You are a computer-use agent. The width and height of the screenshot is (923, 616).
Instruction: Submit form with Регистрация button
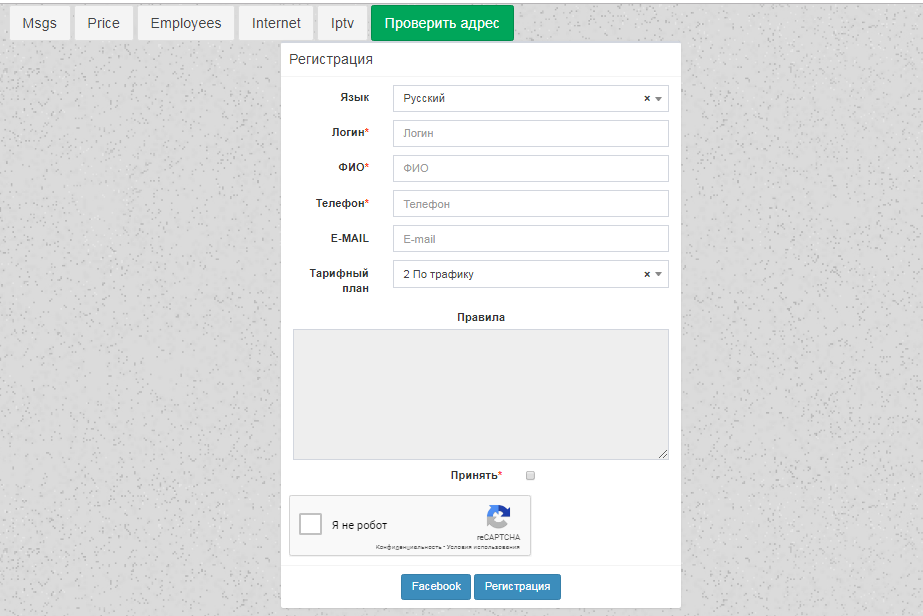[517, 587]
